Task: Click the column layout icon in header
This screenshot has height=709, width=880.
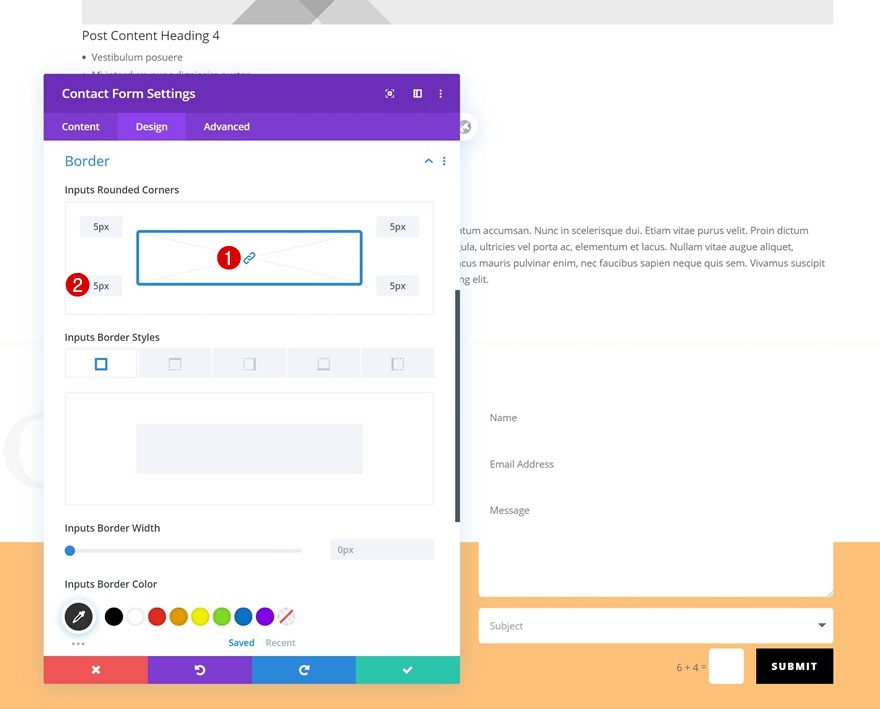Action: click(417, 93)
